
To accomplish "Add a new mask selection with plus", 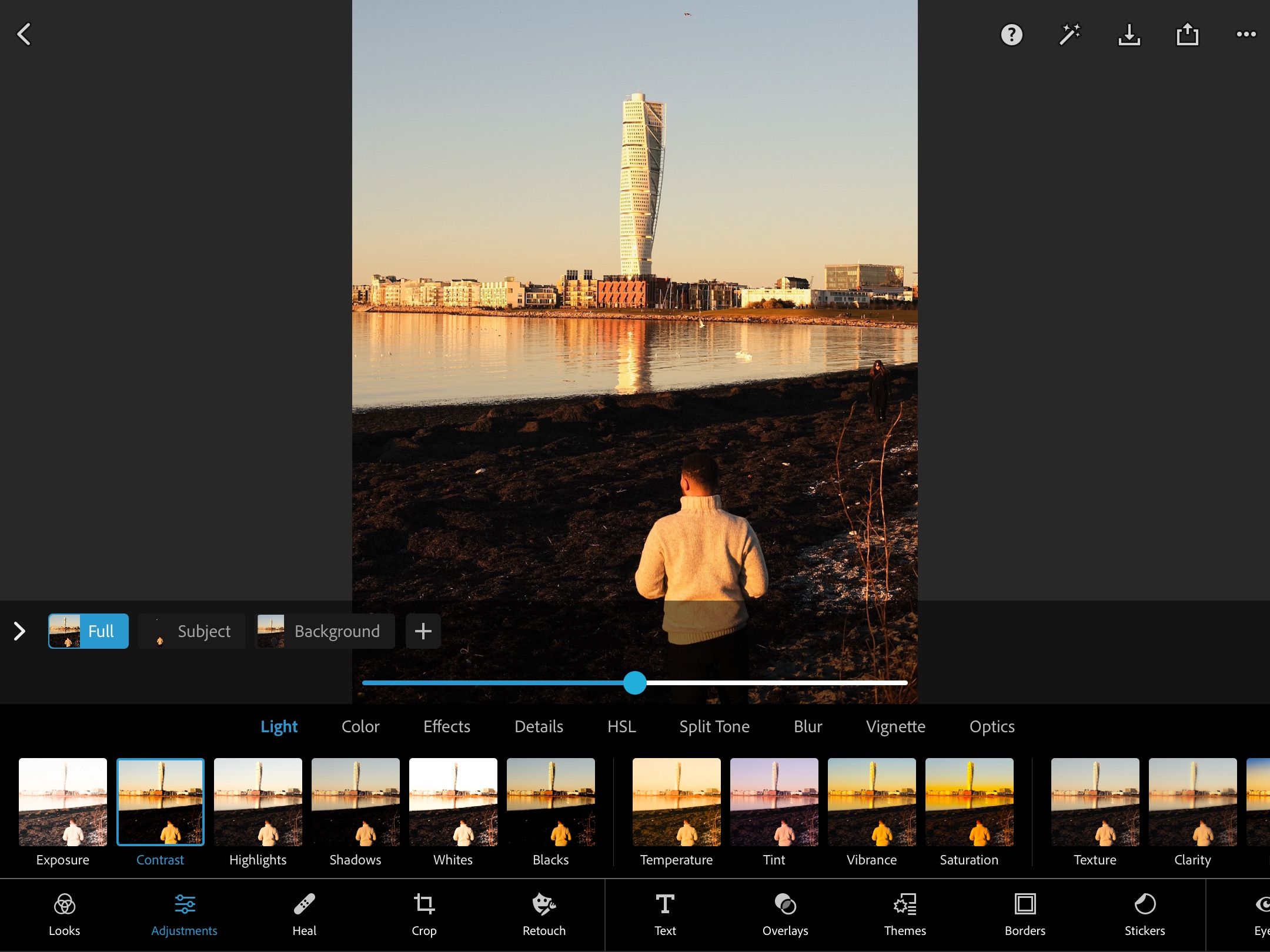I will [423, 631].
